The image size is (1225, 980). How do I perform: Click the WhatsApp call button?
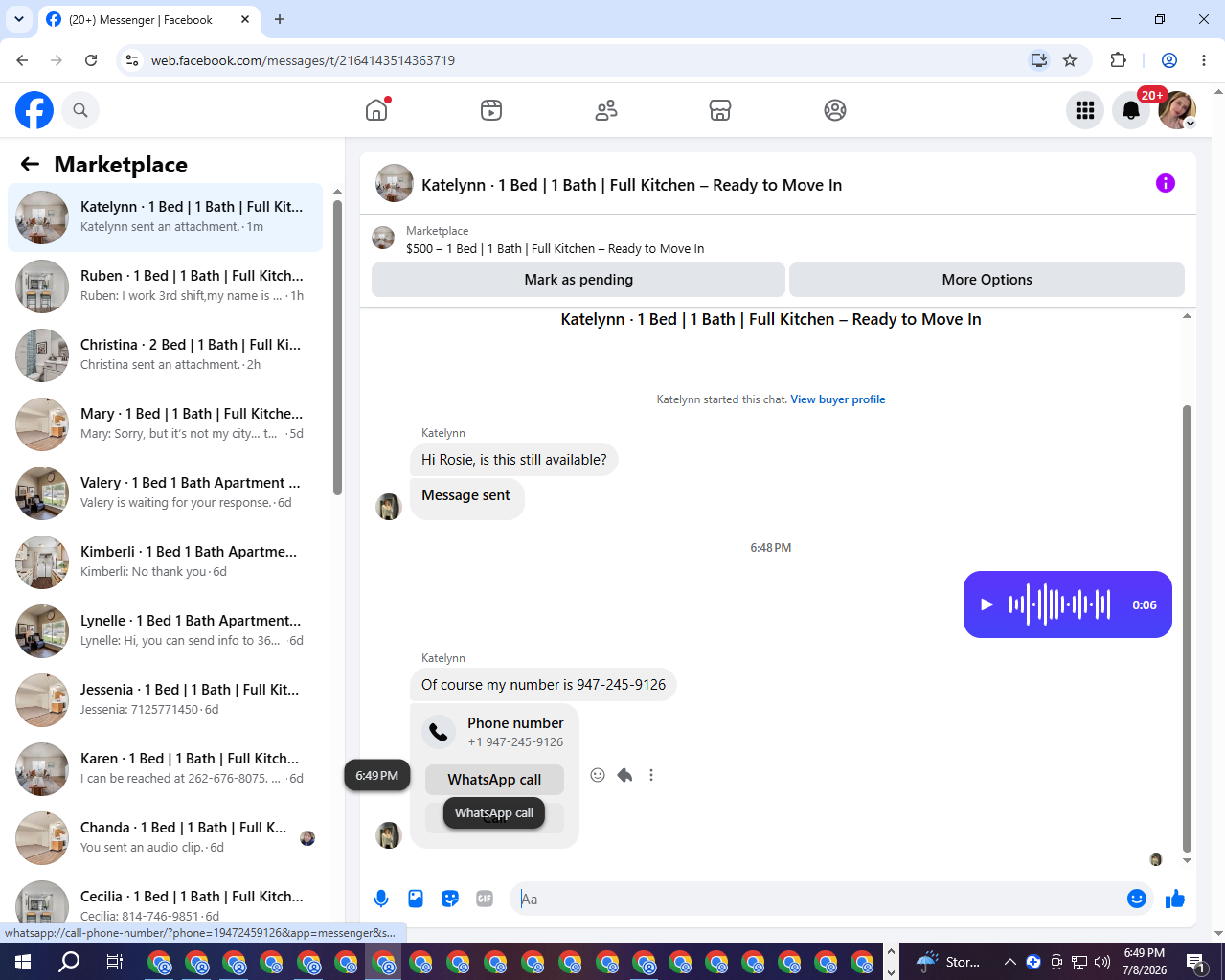click(x=494, y=779)
